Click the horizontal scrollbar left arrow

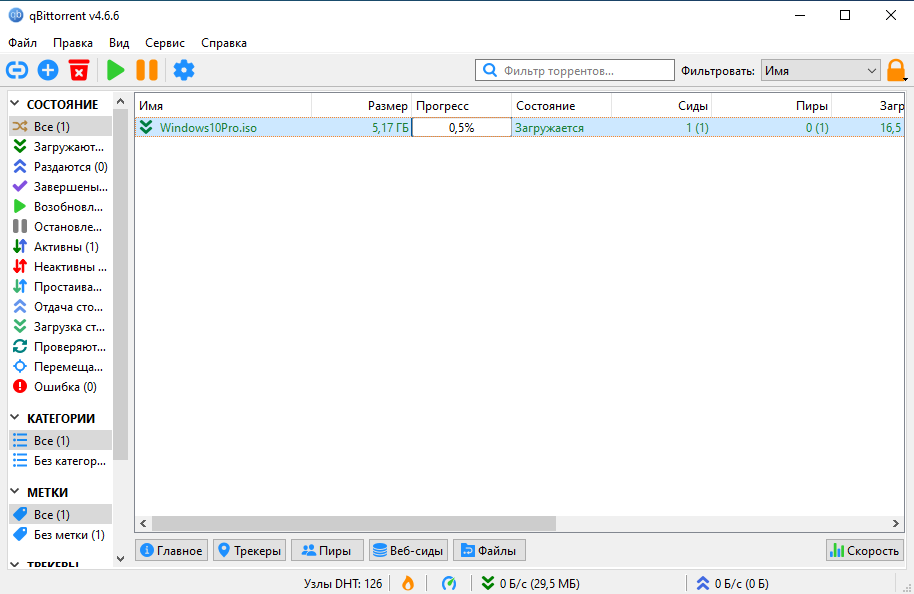point(143,523)
